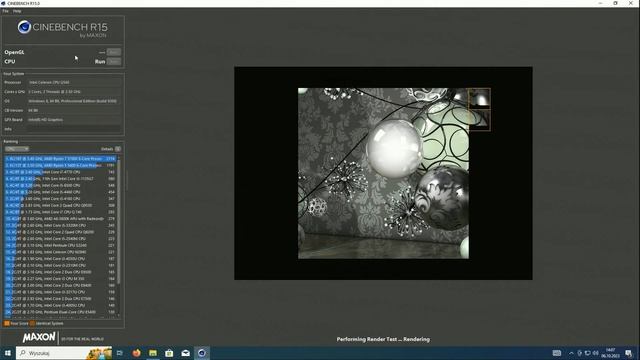Click the Wyszukaj taskbar search box

click(x=64, y=353)
